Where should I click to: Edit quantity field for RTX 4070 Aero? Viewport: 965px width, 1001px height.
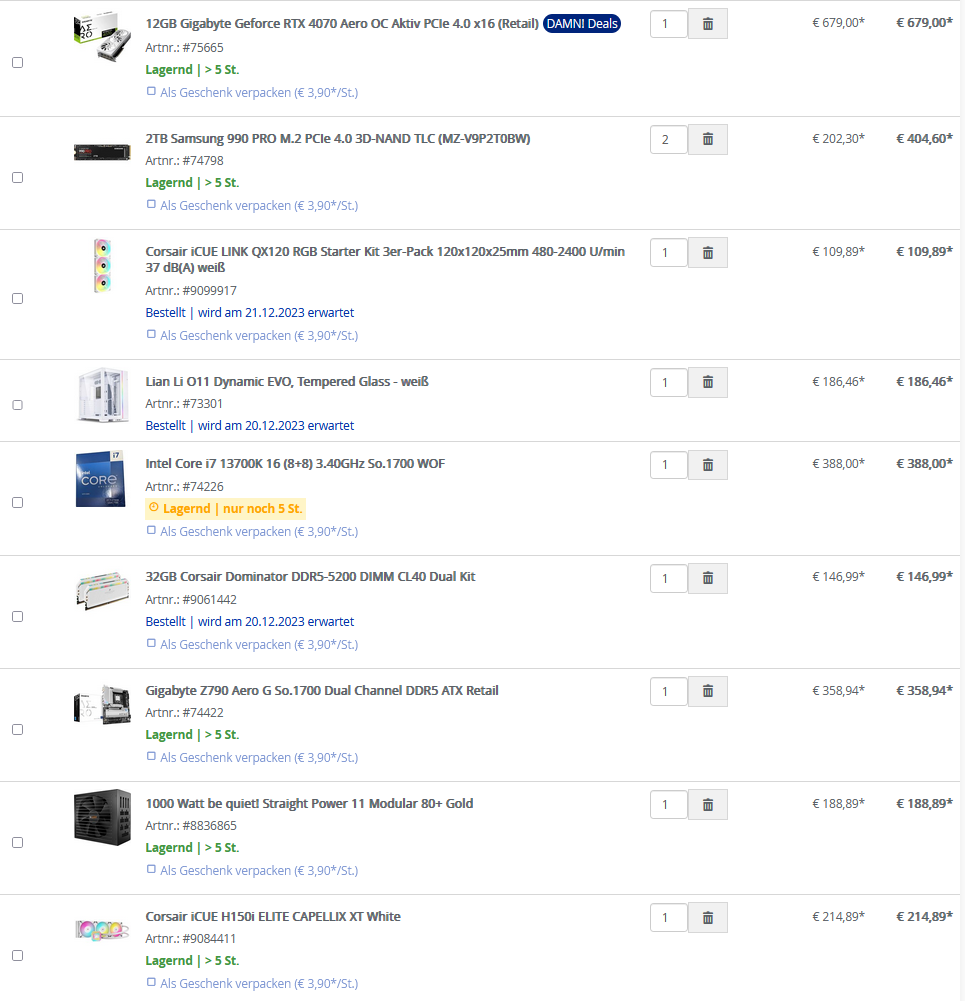(669, 24)
